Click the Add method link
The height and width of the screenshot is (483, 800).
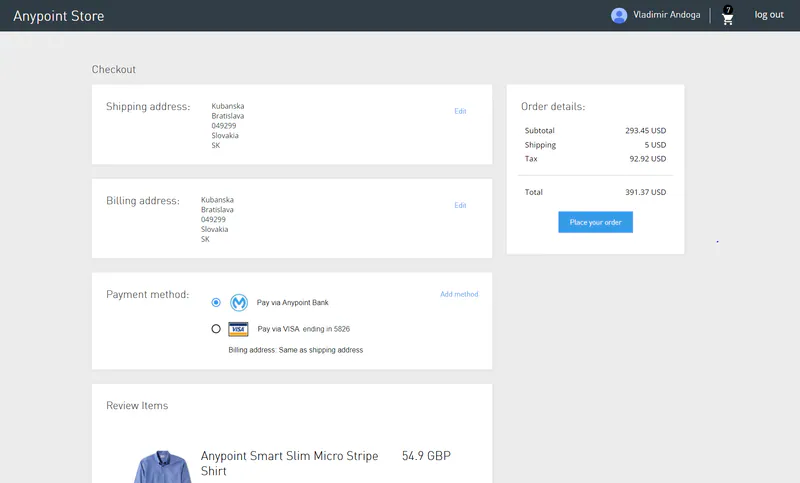click(x=459, y=294)
